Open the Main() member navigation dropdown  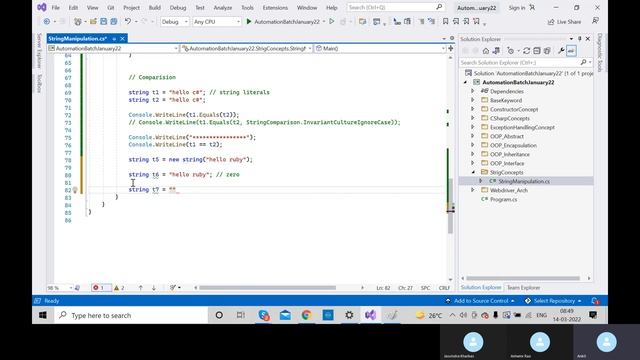tap(380, 48)
